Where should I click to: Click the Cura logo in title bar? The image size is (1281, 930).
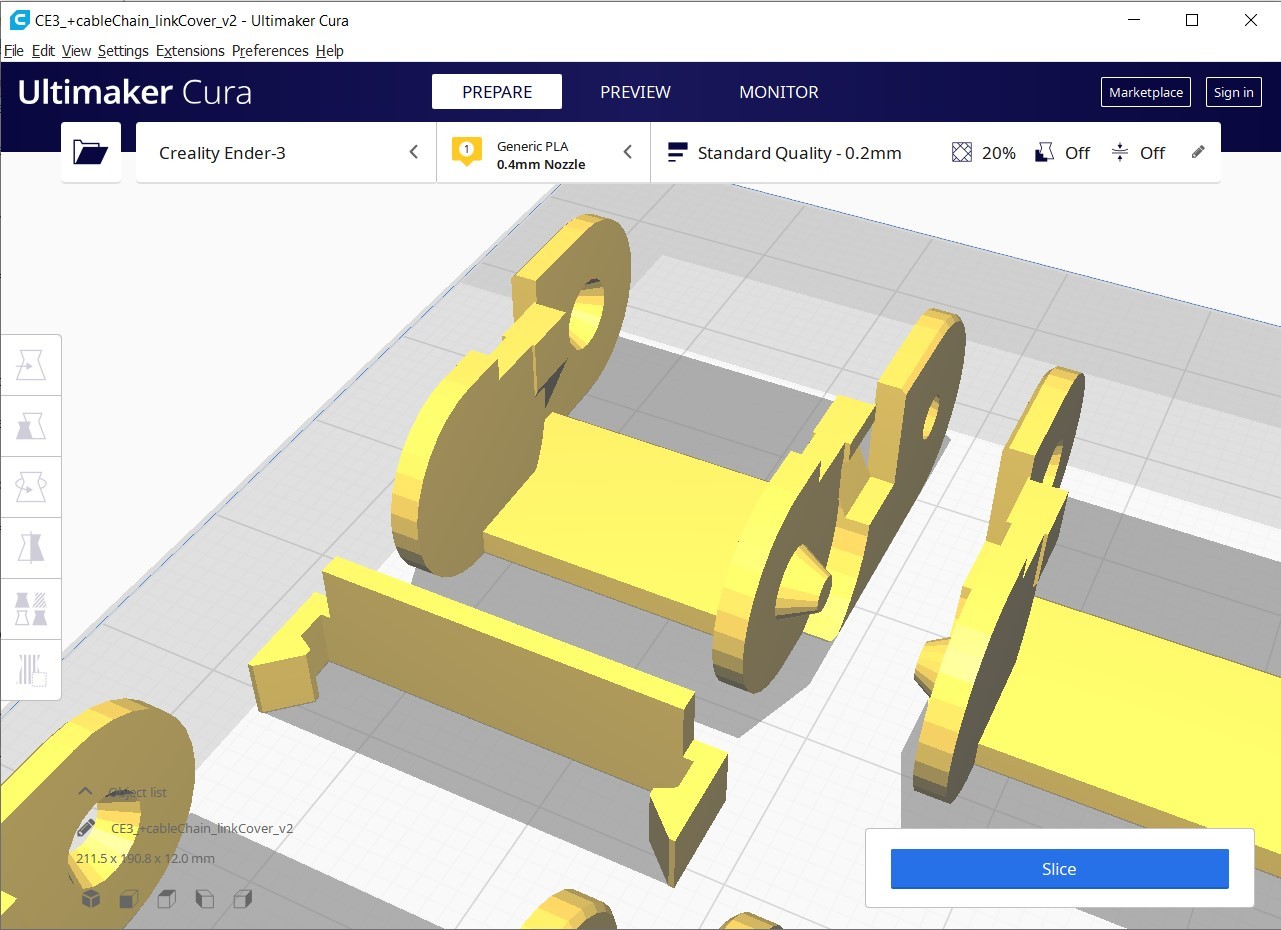[x=19, y=20]
